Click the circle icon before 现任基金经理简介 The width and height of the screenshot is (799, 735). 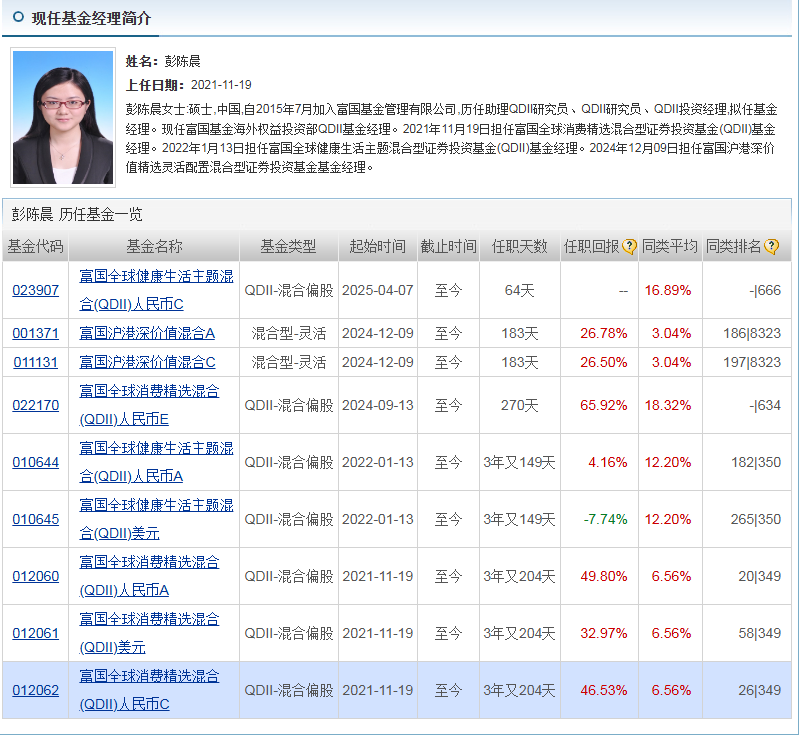18,17
